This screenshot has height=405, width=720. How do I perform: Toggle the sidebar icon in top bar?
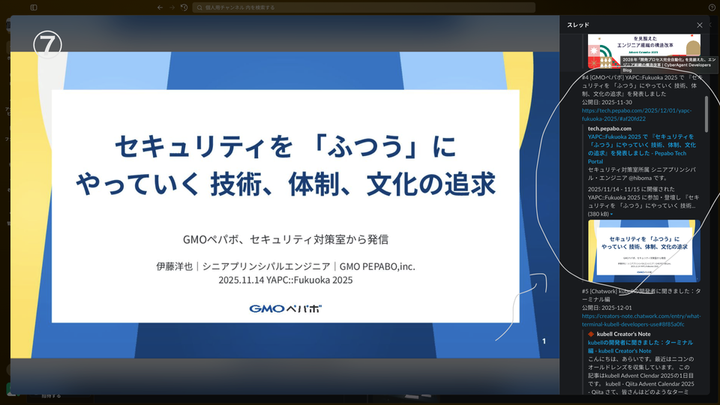click(34, 7)
